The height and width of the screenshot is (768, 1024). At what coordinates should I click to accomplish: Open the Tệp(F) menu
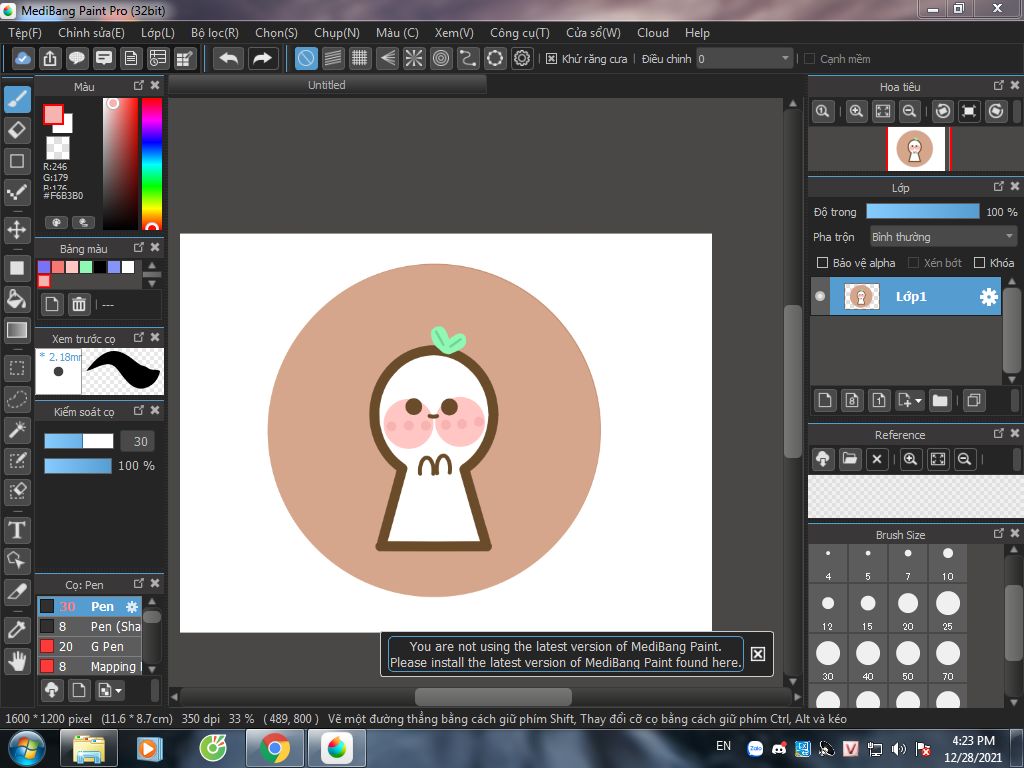point(25,33)
